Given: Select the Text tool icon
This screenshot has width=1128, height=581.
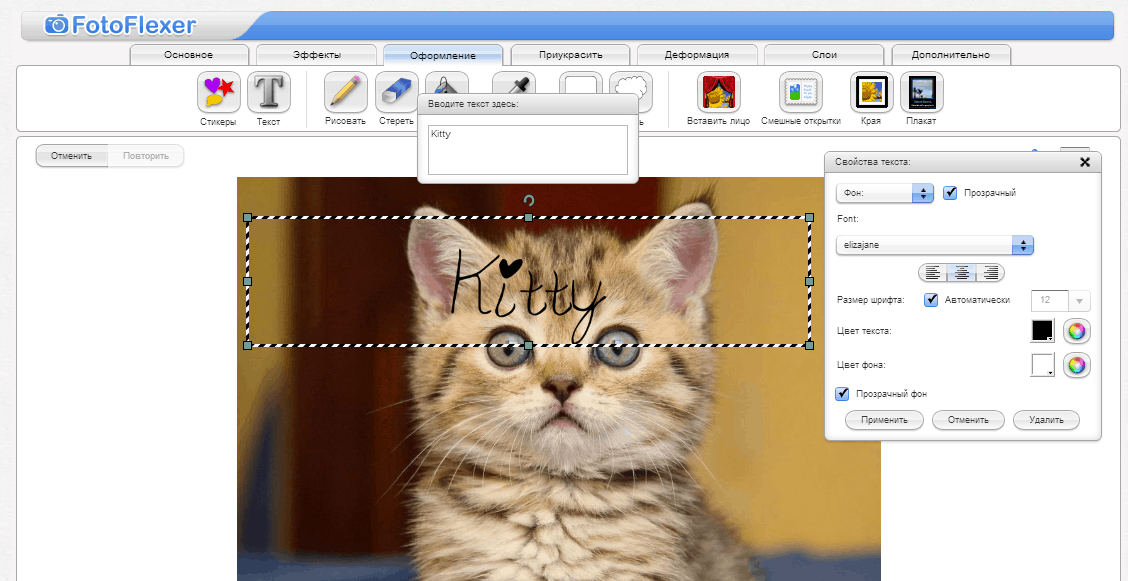Looking at the screenshot, I should (x=268, y=93).
